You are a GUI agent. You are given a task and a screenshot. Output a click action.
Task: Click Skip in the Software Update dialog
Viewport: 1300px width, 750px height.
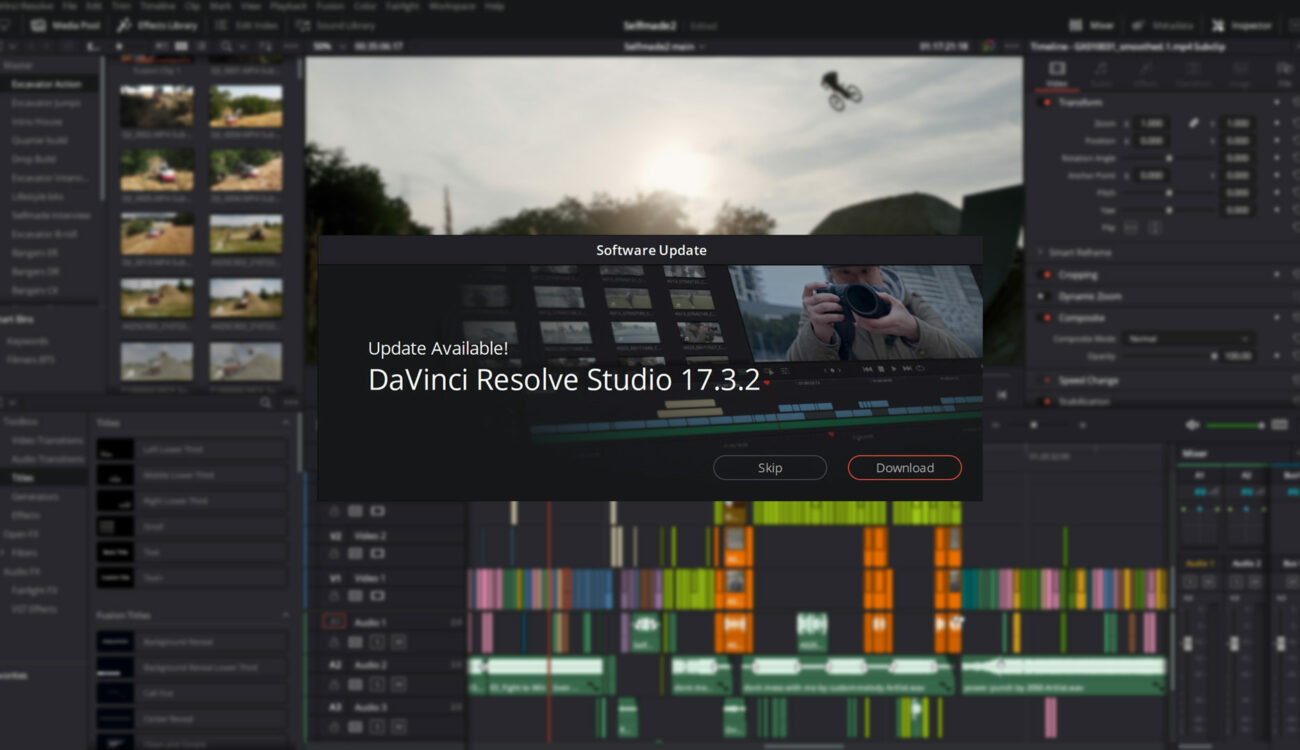pyautogui.click(x=770, y=467)
